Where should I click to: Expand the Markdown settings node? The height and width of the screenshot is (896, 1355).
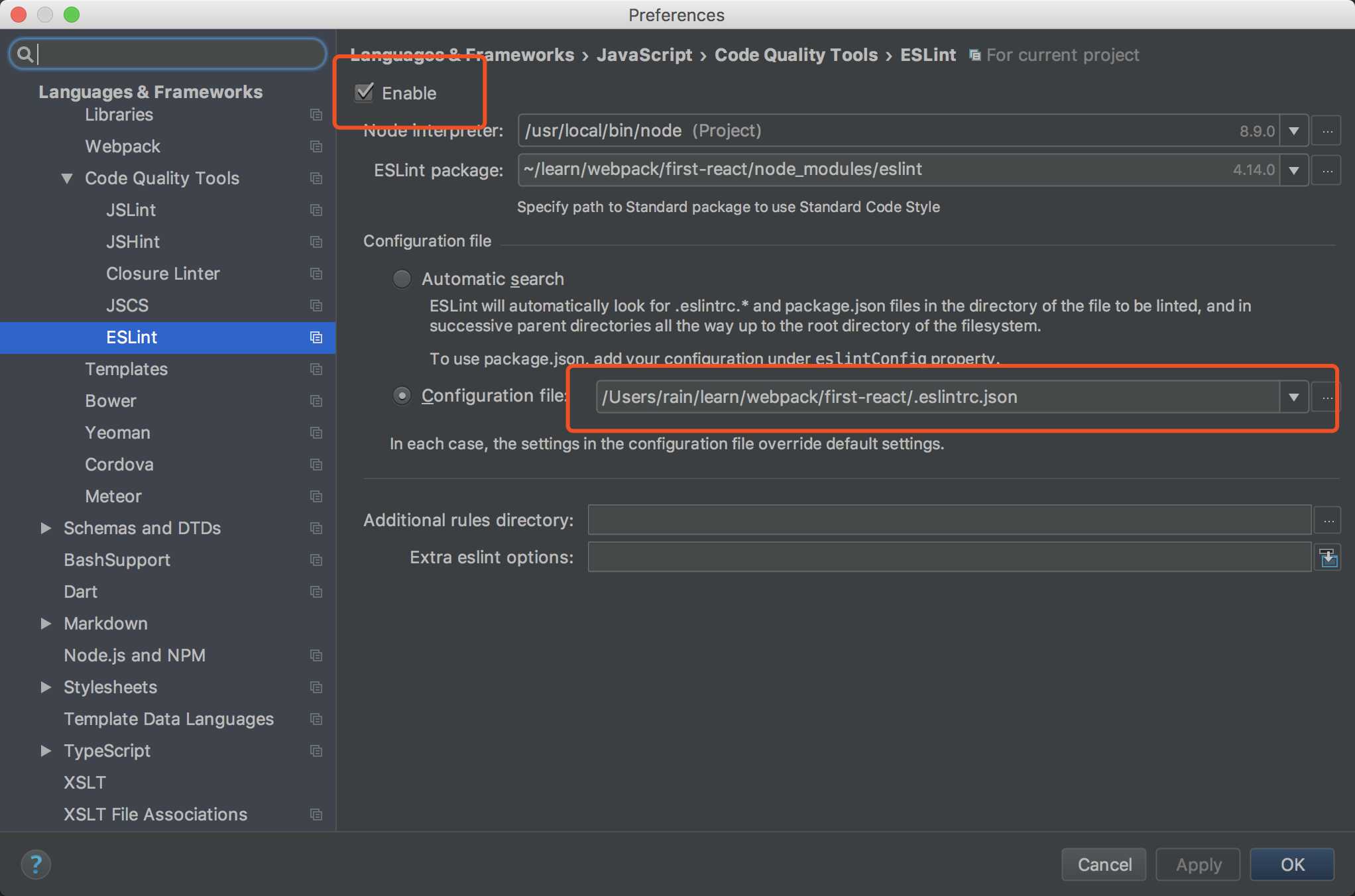(x=46, y=624)
